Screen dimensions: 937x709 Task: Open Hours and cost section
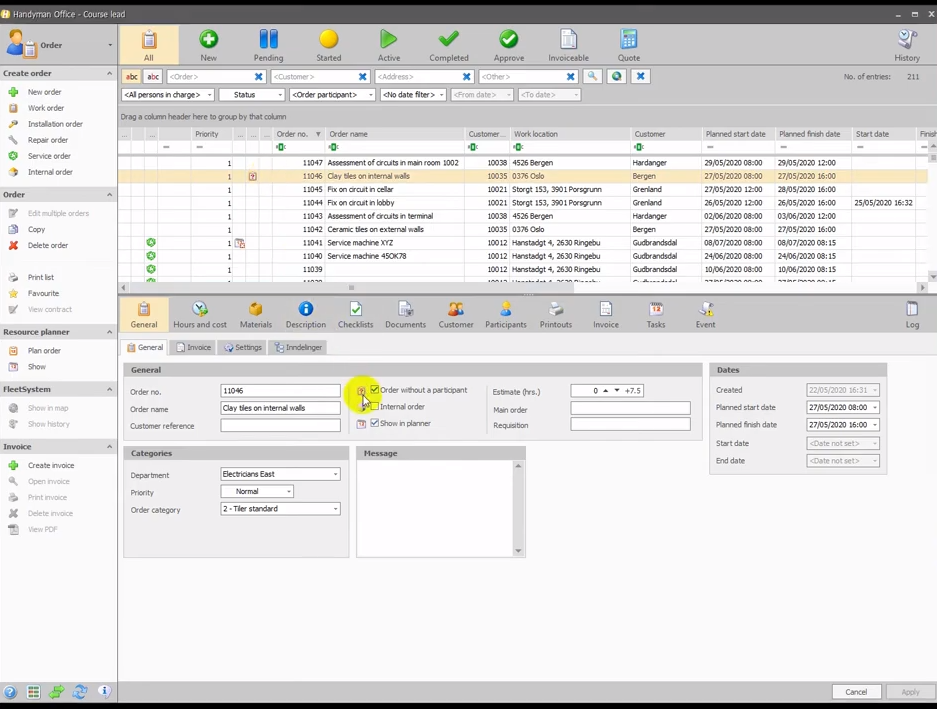[x=200, y=314]
